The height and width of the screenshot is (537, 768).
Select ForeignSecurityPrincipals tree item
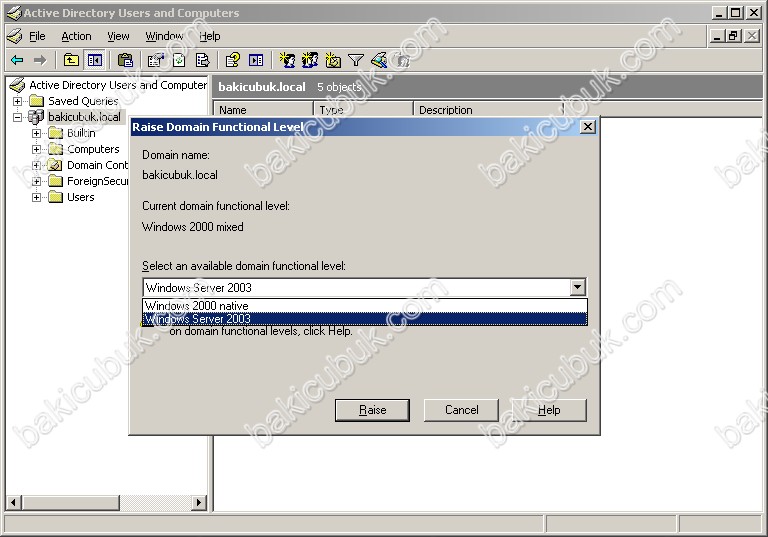coord(97,181)
